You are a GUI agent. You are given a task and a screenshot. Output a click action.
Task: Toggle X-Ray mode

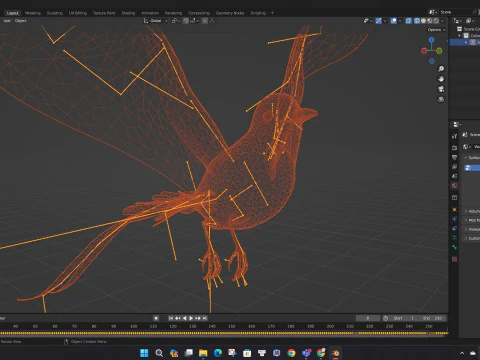pos(408,21)
